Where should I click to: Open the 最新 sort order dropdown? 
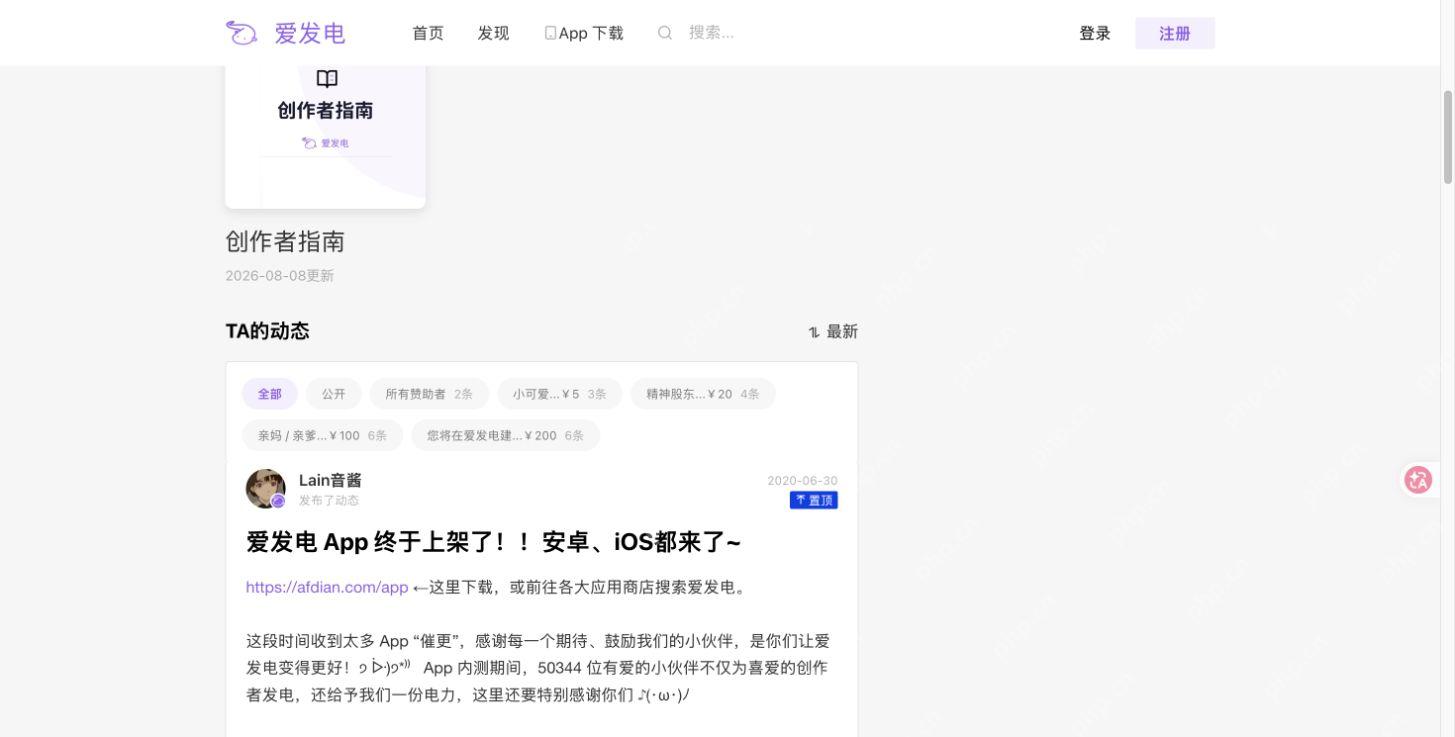pos(833,332)
